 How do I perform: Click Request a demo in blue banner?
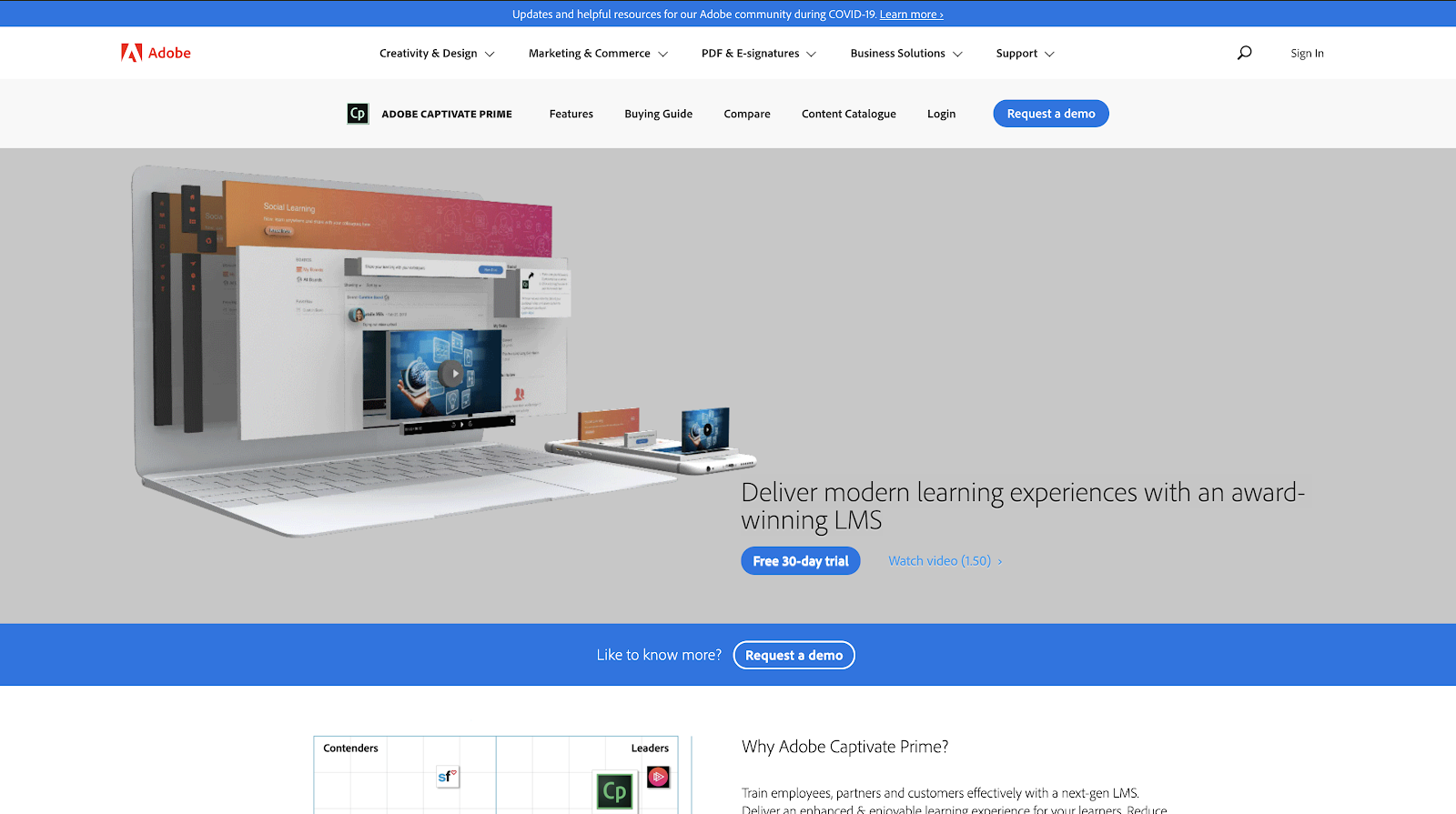click(x=794, y=655)
